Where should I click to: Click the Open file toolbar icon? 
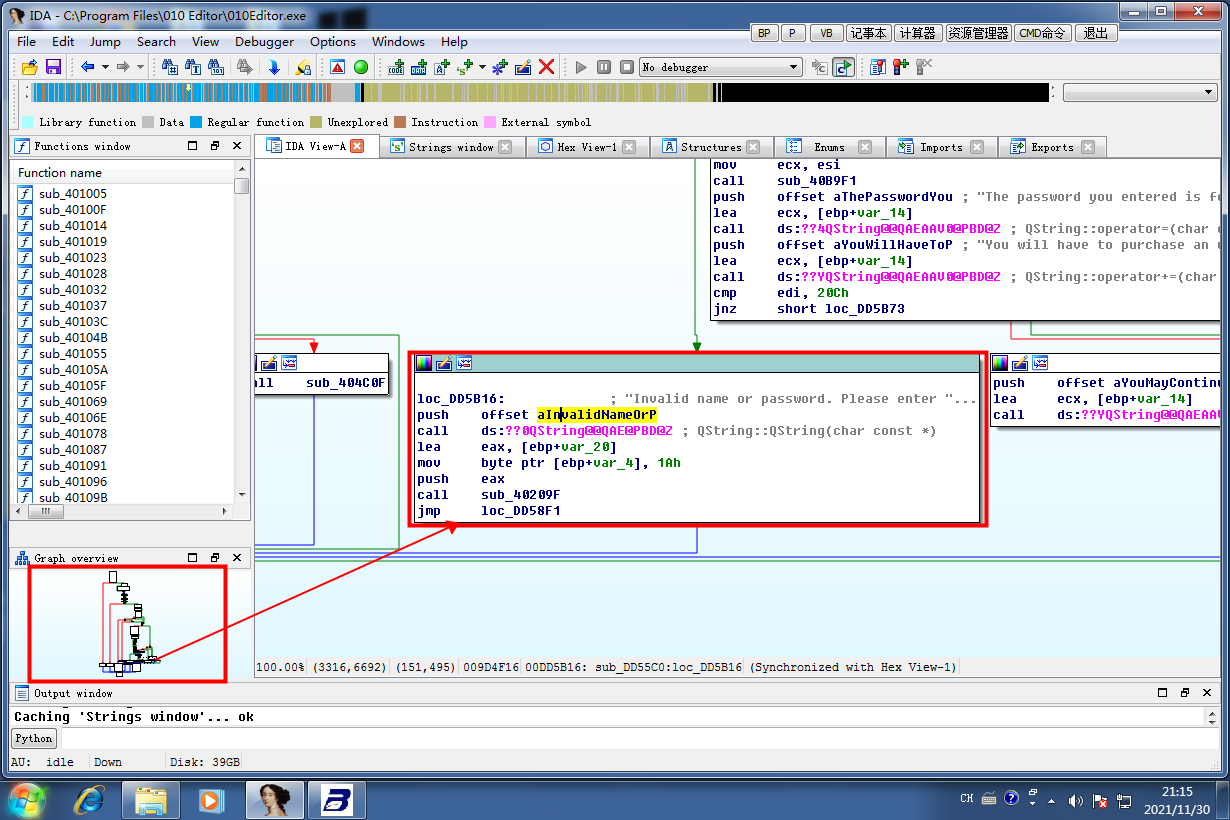coord(29,67)
